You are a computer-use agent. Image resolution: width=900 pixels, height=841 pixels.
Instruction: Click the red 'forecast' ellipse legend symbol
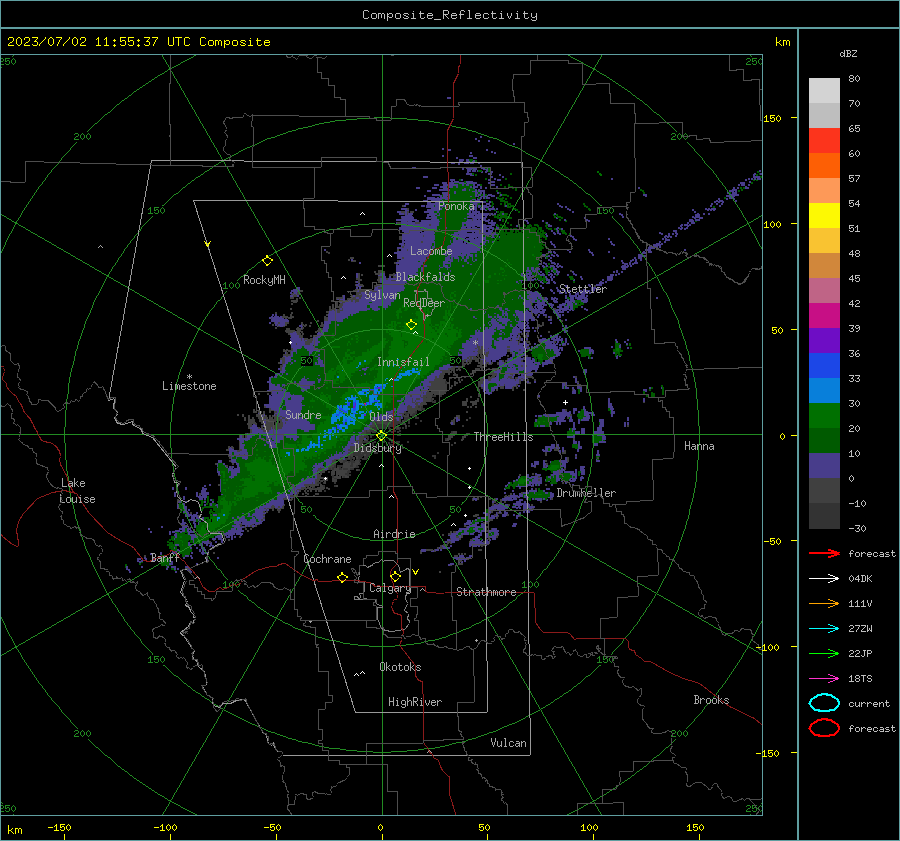pos(824,728)
